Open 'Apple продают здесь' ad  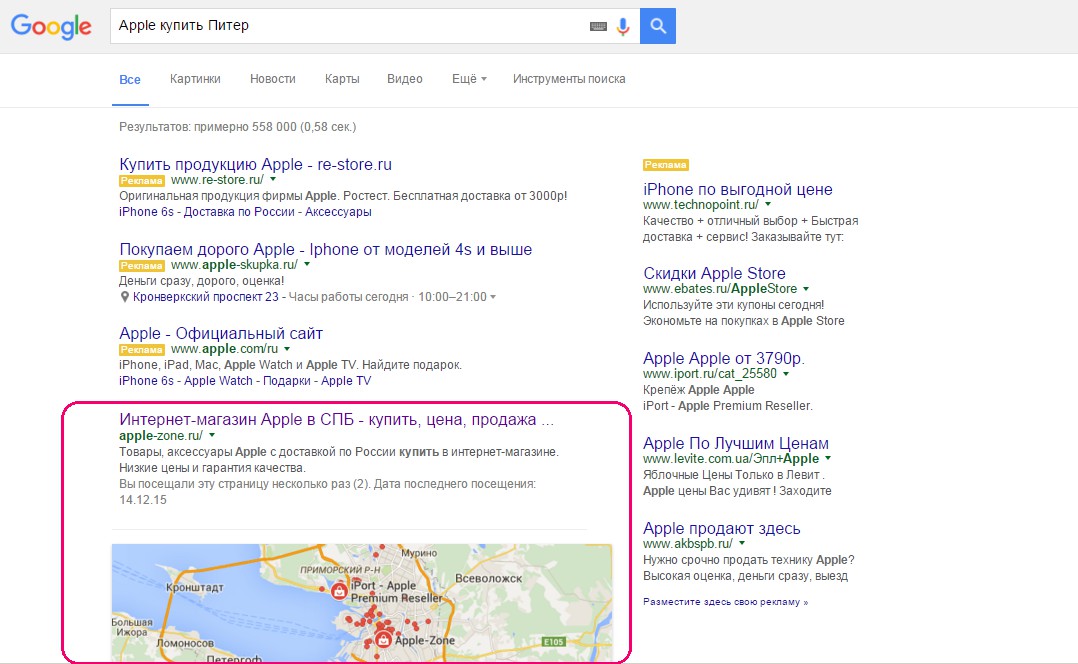tap(722, 528)
